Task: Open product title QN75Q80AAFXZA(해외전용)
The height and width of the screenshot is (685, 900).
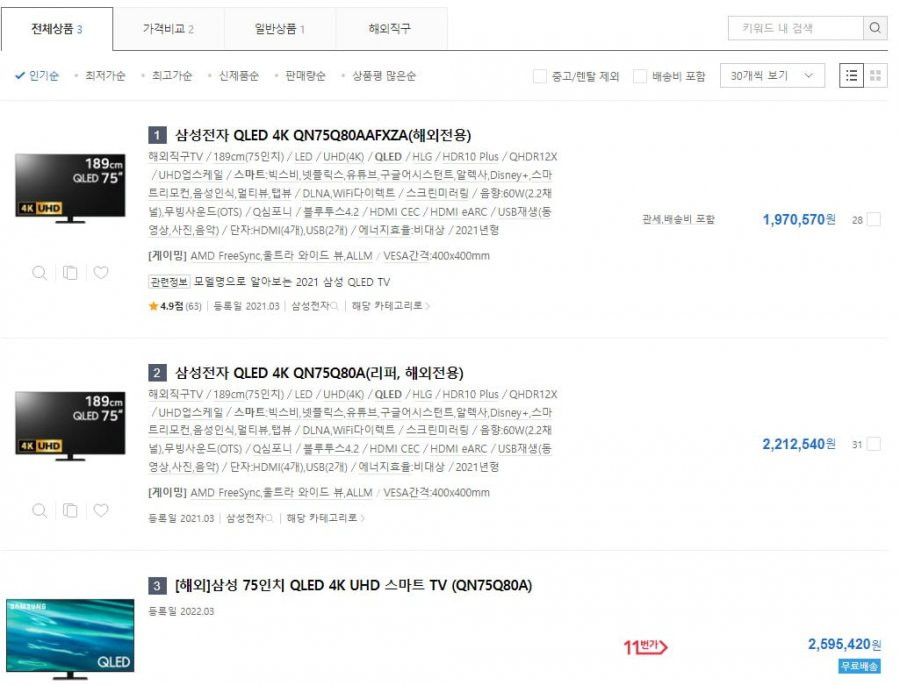Action: point(323,136)
